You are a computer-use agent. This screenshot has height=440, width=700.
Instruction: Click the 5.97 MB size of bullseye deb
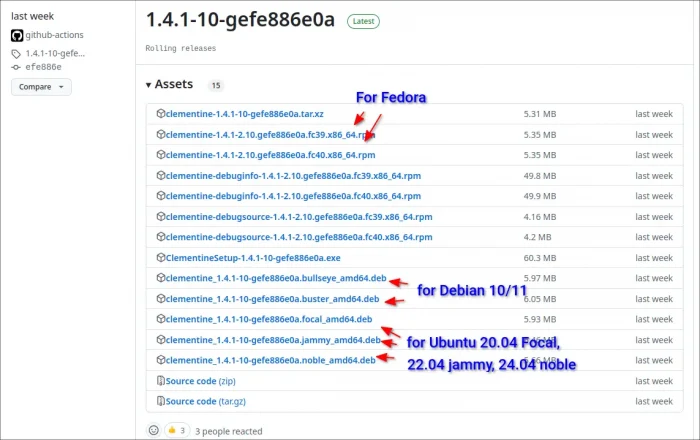pos(540,278)
